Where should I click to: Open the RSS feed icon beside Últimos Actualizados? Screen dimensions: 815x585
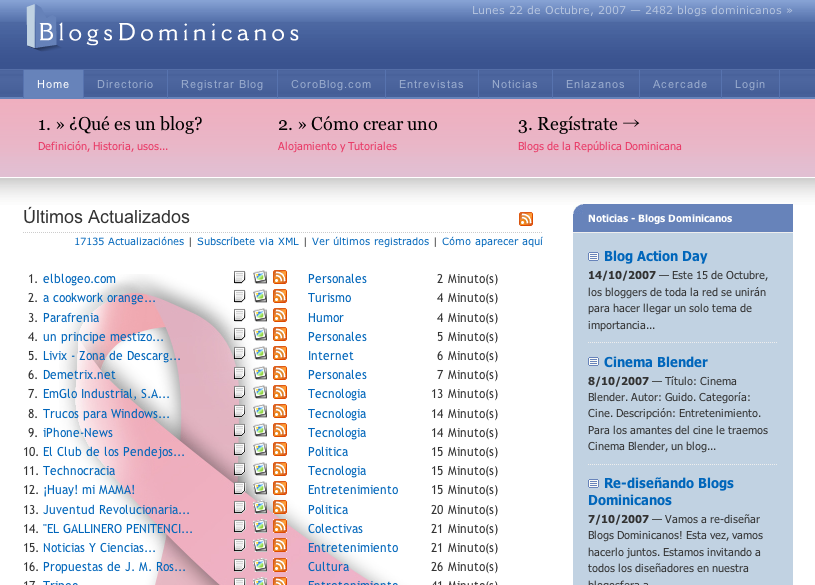point(525,219)
